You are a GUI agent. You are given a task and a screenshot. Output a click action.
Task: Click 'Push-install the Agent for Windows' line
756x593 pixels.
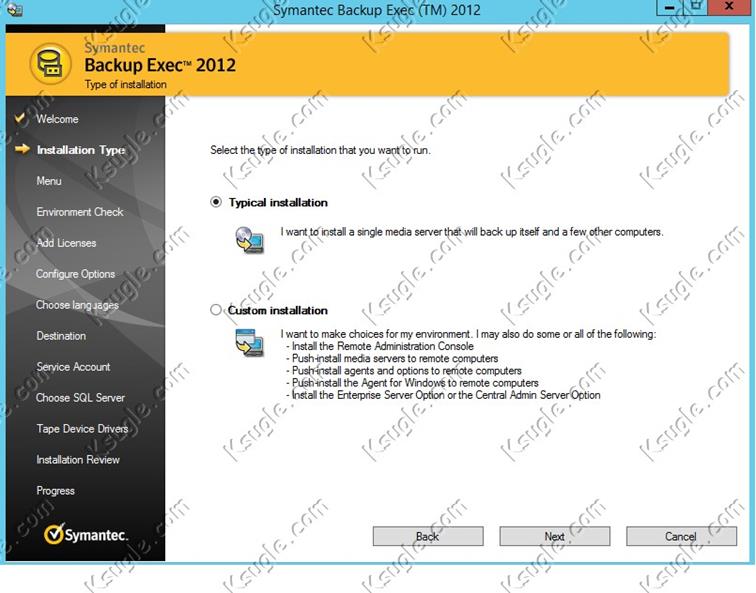412,383
